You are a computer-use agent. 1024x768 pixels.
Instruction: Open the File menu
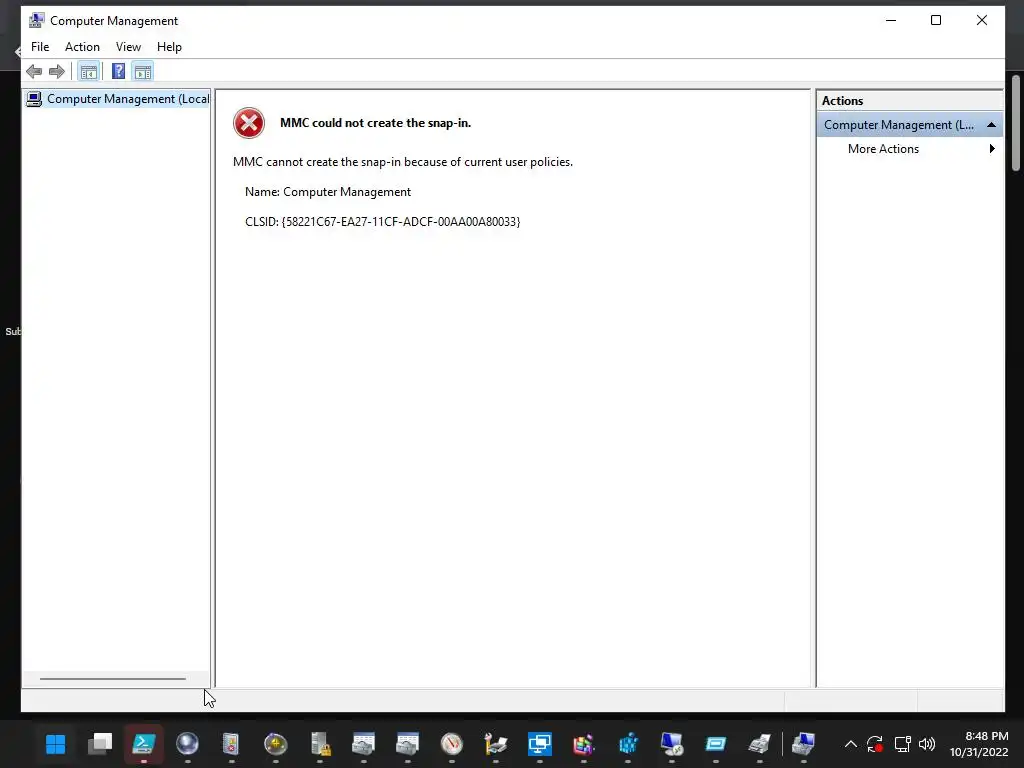click(x=40, y=47)
